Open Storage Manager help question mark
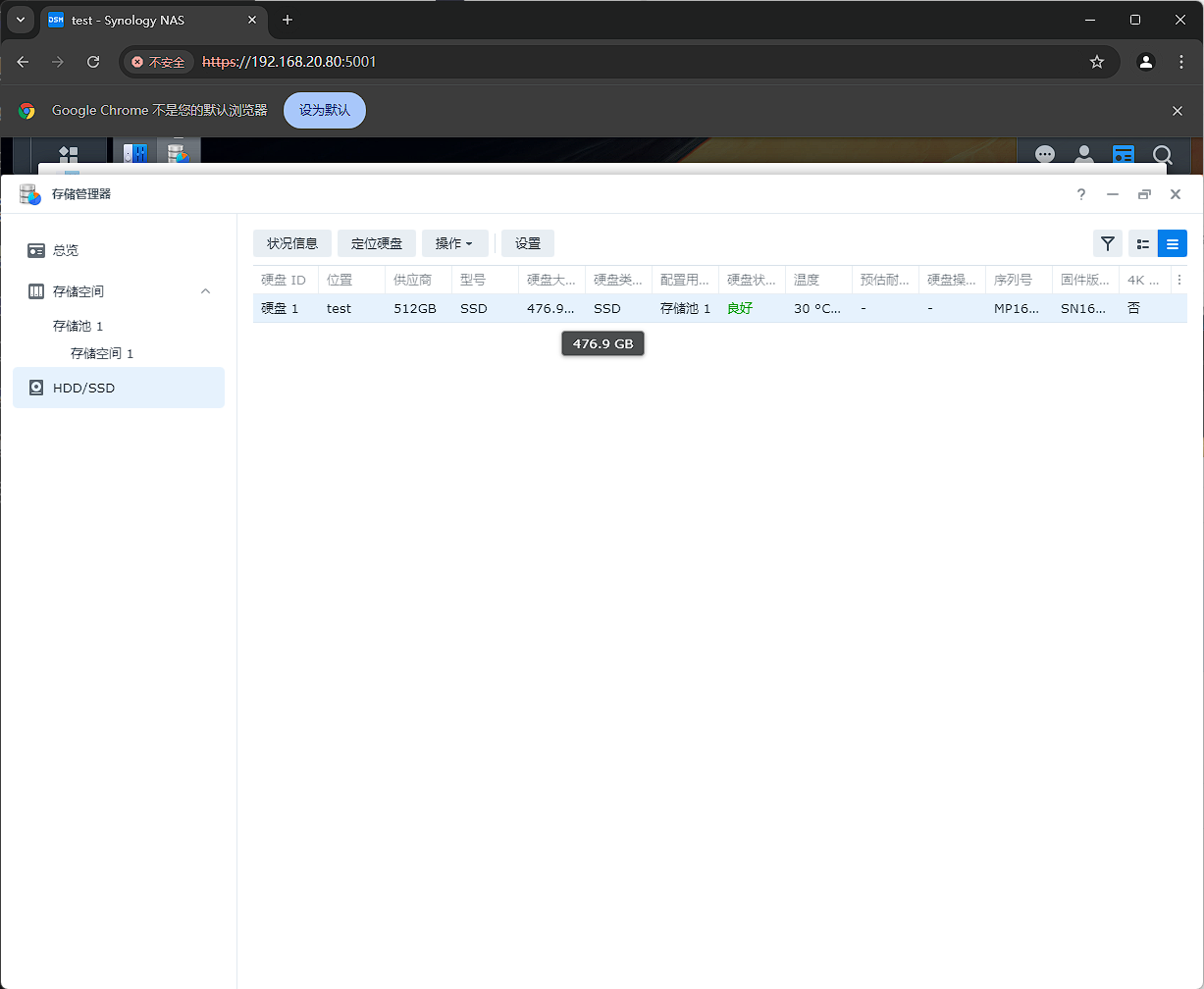This screenshot has height=989, width=1204. (1081, 194)
